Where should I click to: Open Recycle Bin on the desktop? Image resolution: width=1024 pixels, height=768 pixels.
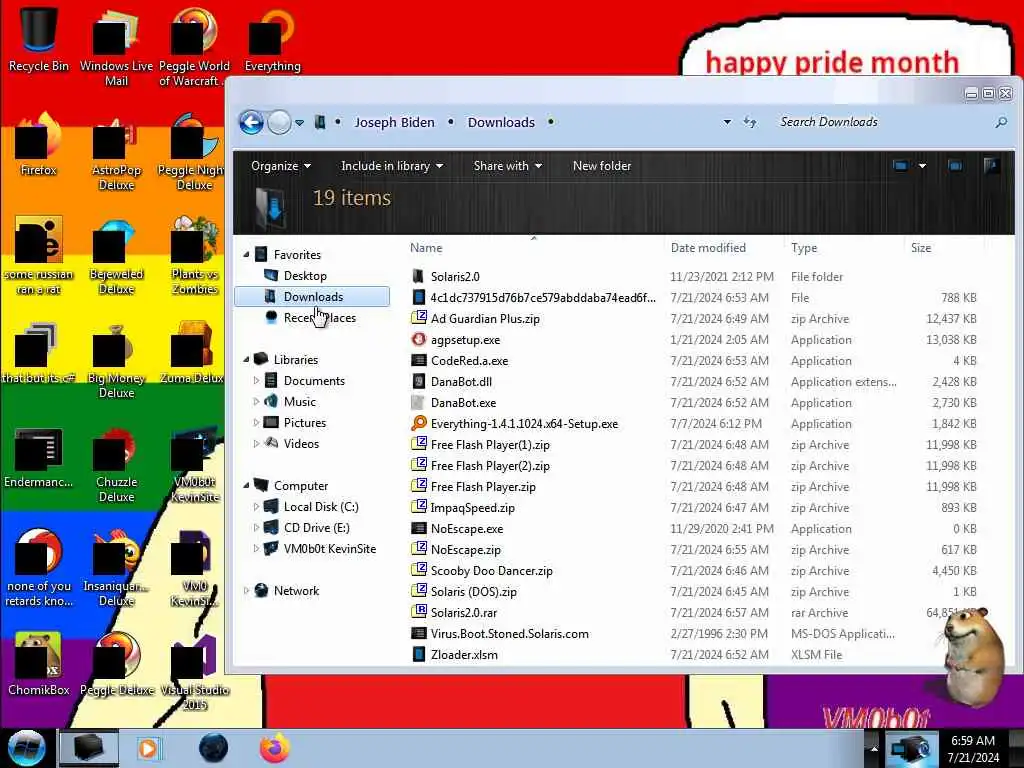(x=39, y=38)
